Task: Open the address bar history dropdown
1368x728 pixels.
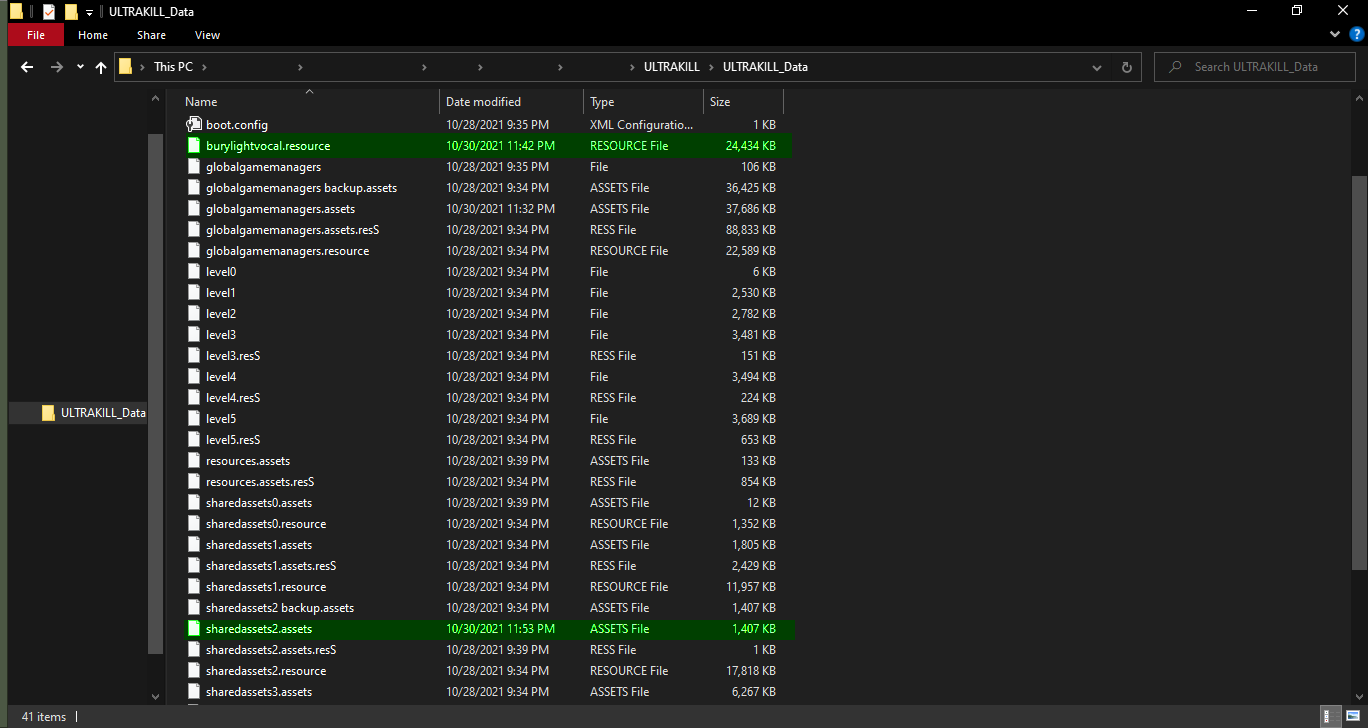Action: tap(1098, 67)
